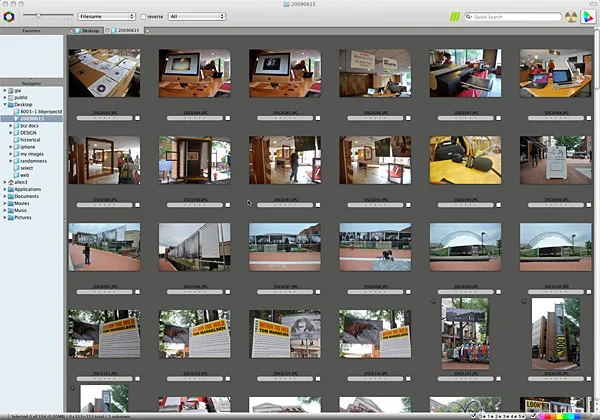Click the DSC6101.JPG filename label
The width and height of the screenshot is (600, 420).
pyautogui.click(x=105, y=373)
